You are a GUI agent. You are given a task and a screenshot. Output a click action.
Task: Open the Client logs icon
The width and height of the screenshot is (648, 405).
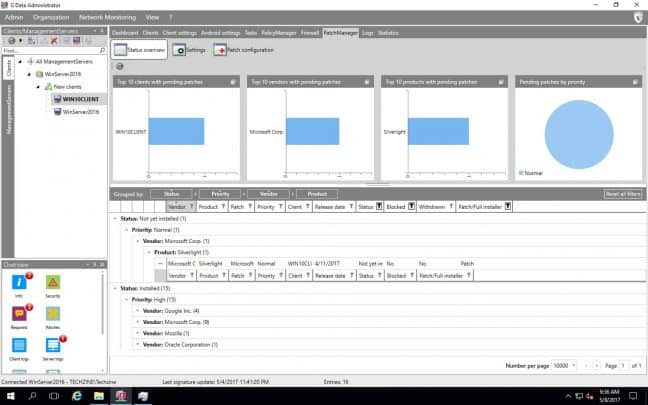tap(19, 345)
